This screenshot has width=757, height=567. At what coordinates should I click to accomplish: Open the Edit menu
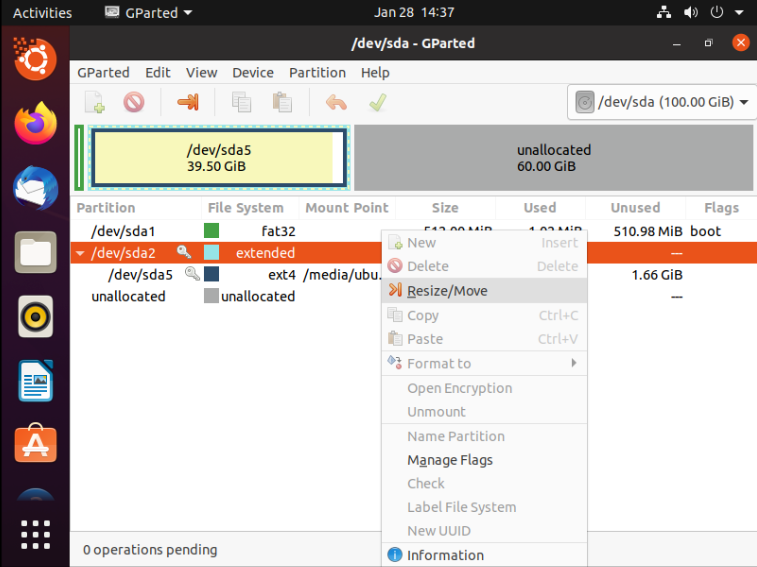158,72
